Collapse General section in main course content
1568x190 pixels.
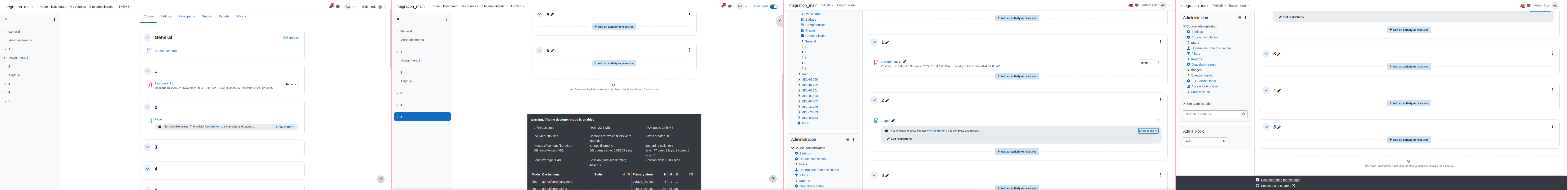tap(147, 37)
